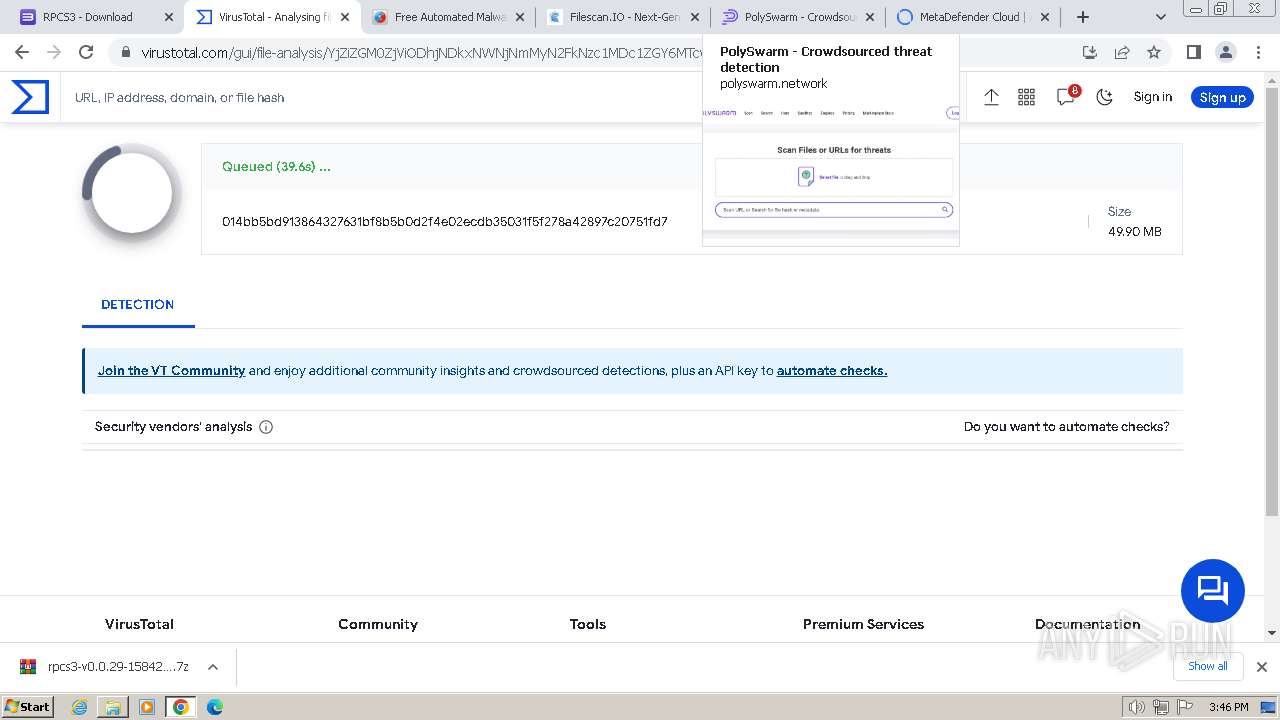The width and height of the screenshot is (1280, 720).
Task: Click the VirusTotal footer heading
Action: click(x=139, y=624)
